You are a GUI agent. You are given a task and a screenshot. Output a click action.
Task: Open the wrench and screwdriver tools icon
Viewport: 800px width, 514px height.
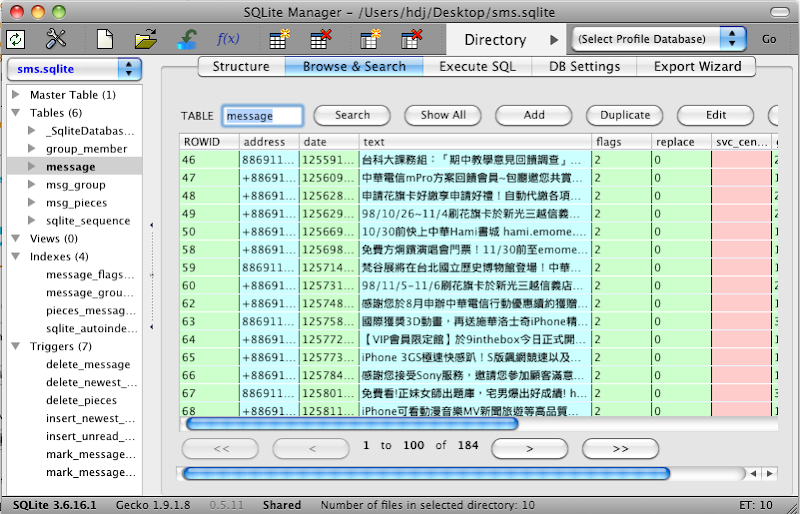(56, 39)
